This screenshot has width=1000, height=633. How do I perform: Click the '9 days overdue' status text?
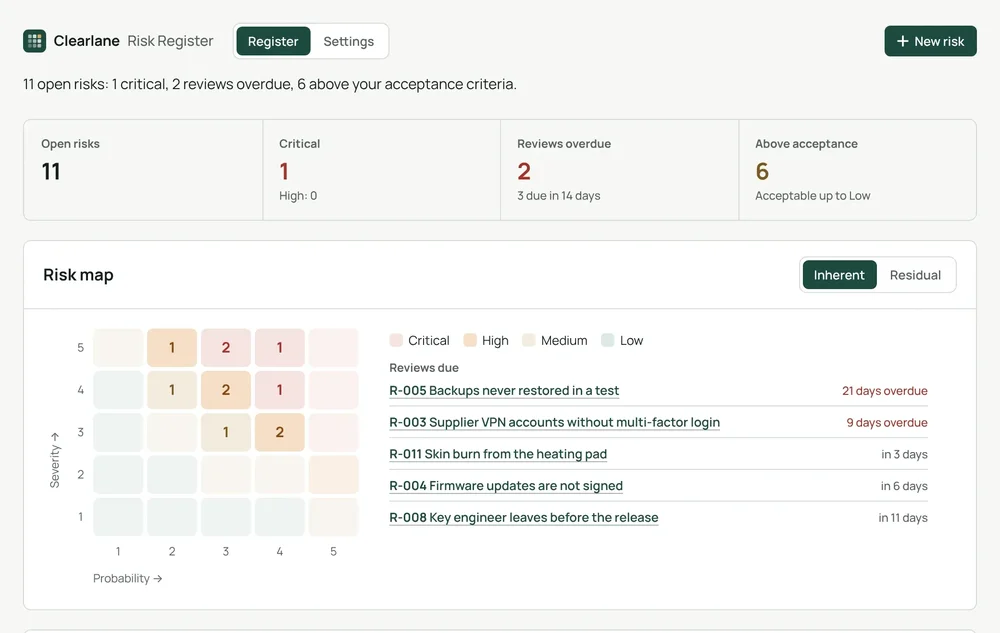click(x=887, y=423)
